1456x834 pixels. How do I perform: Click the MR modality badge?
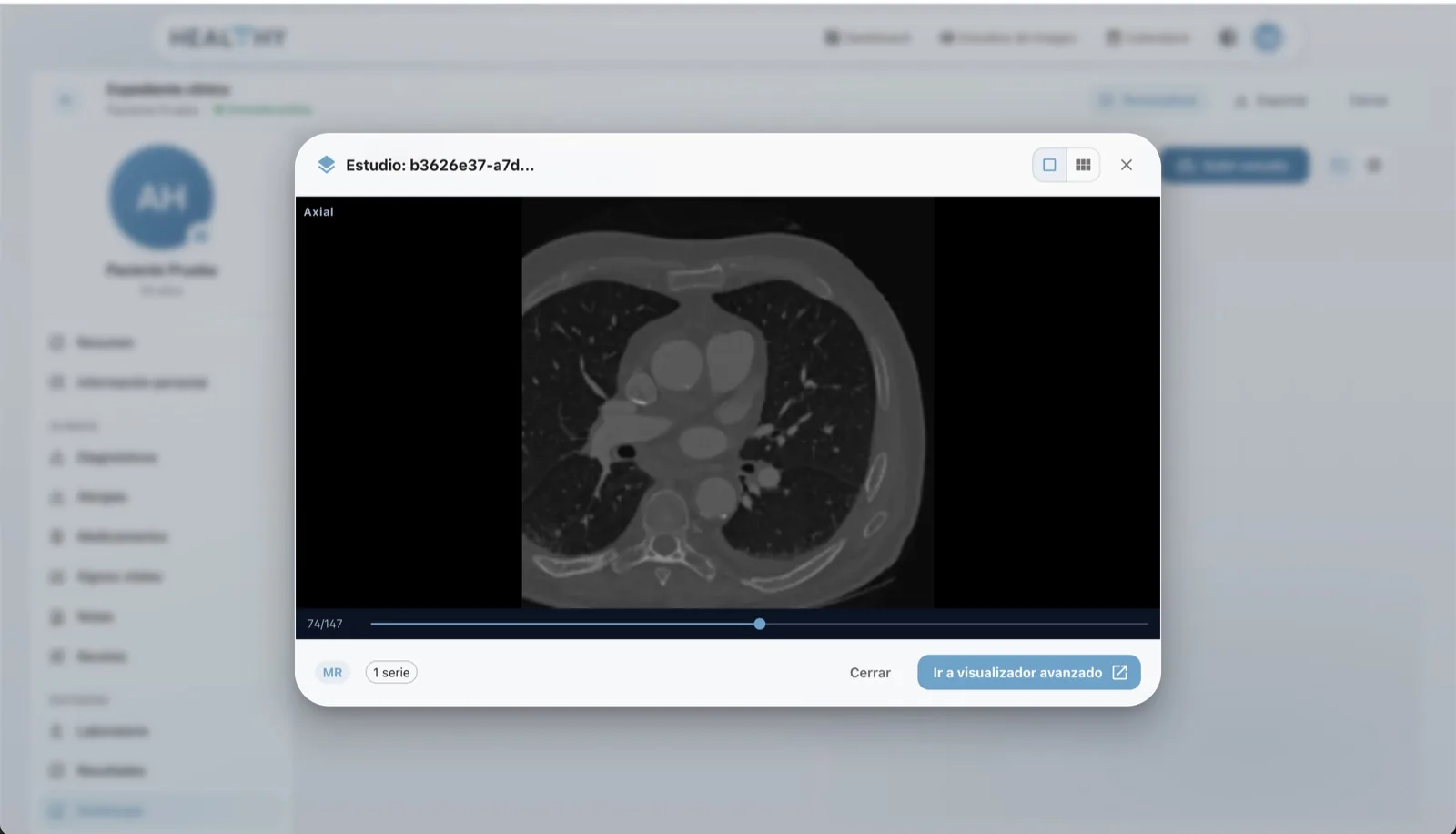tap(332, 673)
